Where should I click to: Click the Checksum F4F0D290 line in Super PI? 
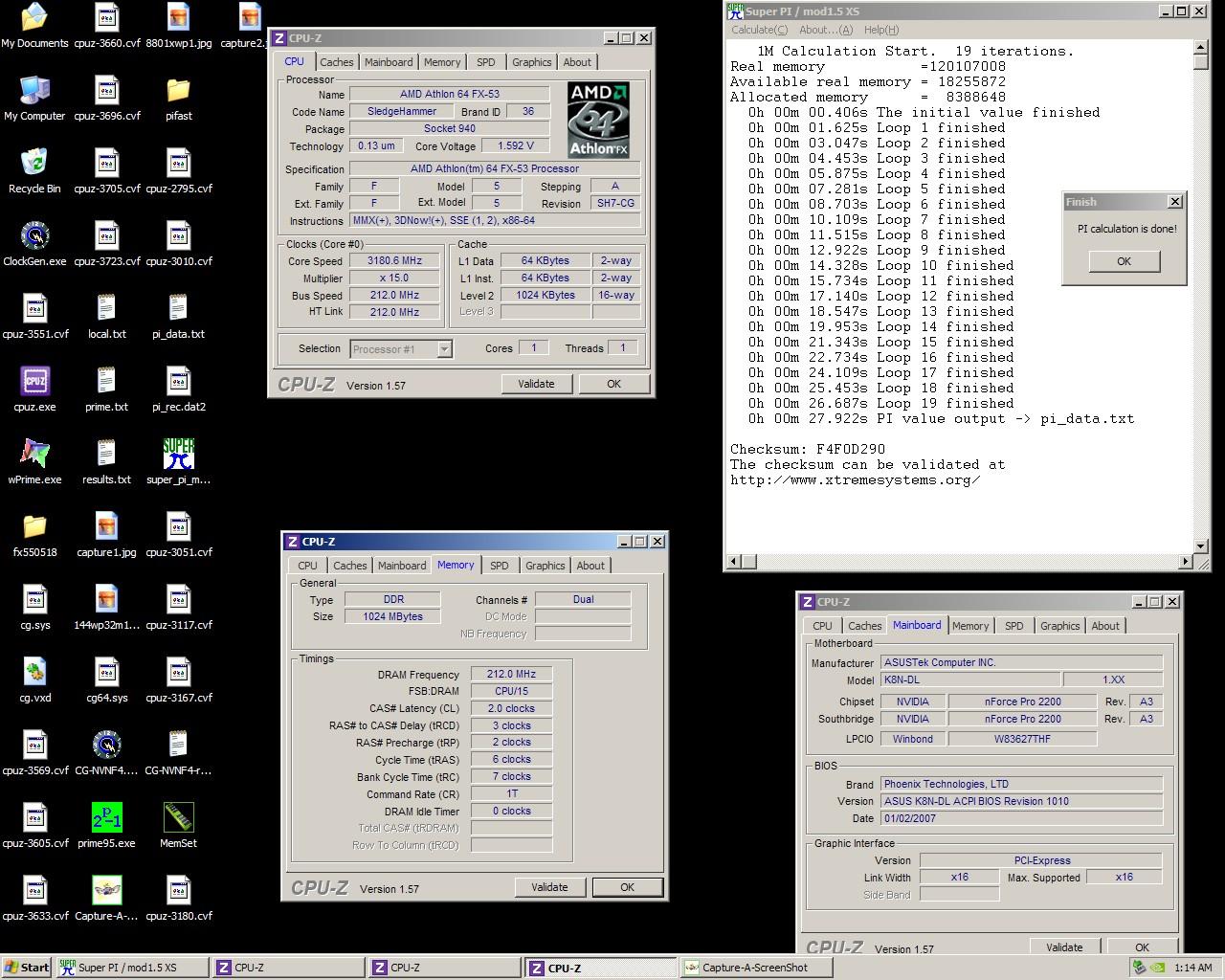tap(808, 449)
